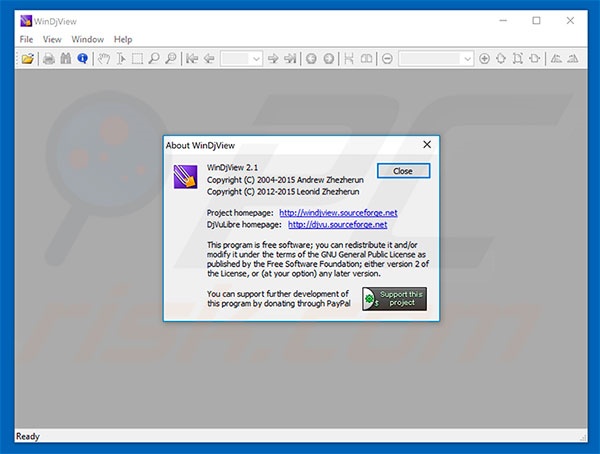
Task: Click the round Forward navigation icon
Action: click(x=328, y=59)
